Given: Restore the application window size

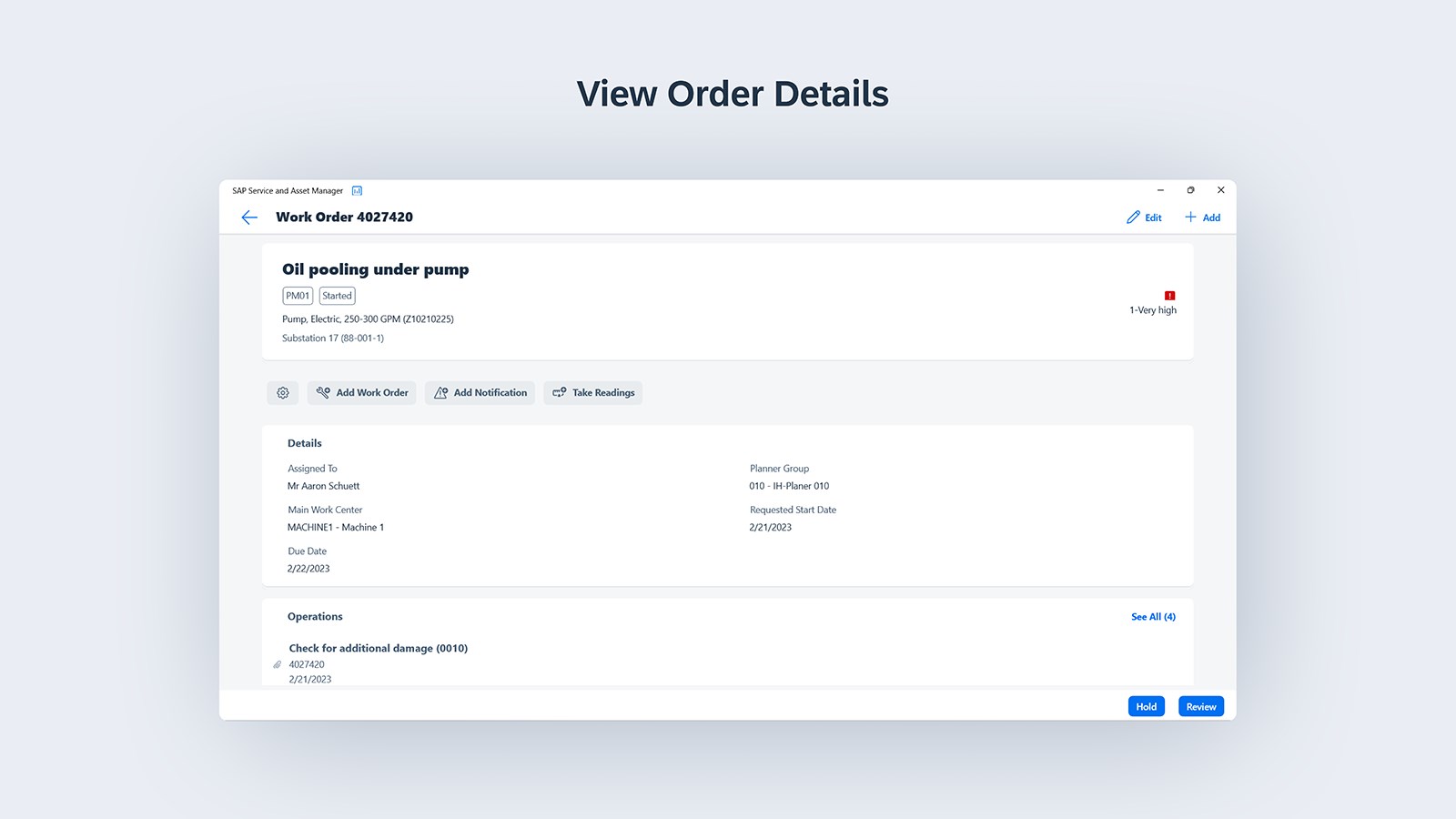Looking at the screenshot, I should (1190, 190).
